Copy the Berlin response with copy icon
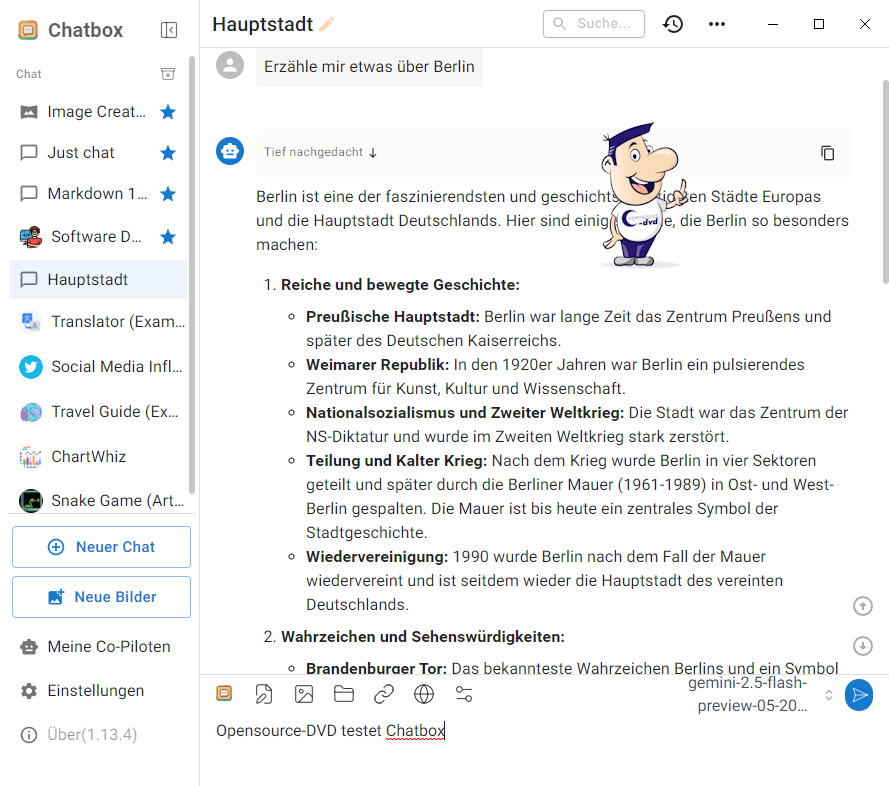 [827, 153]
